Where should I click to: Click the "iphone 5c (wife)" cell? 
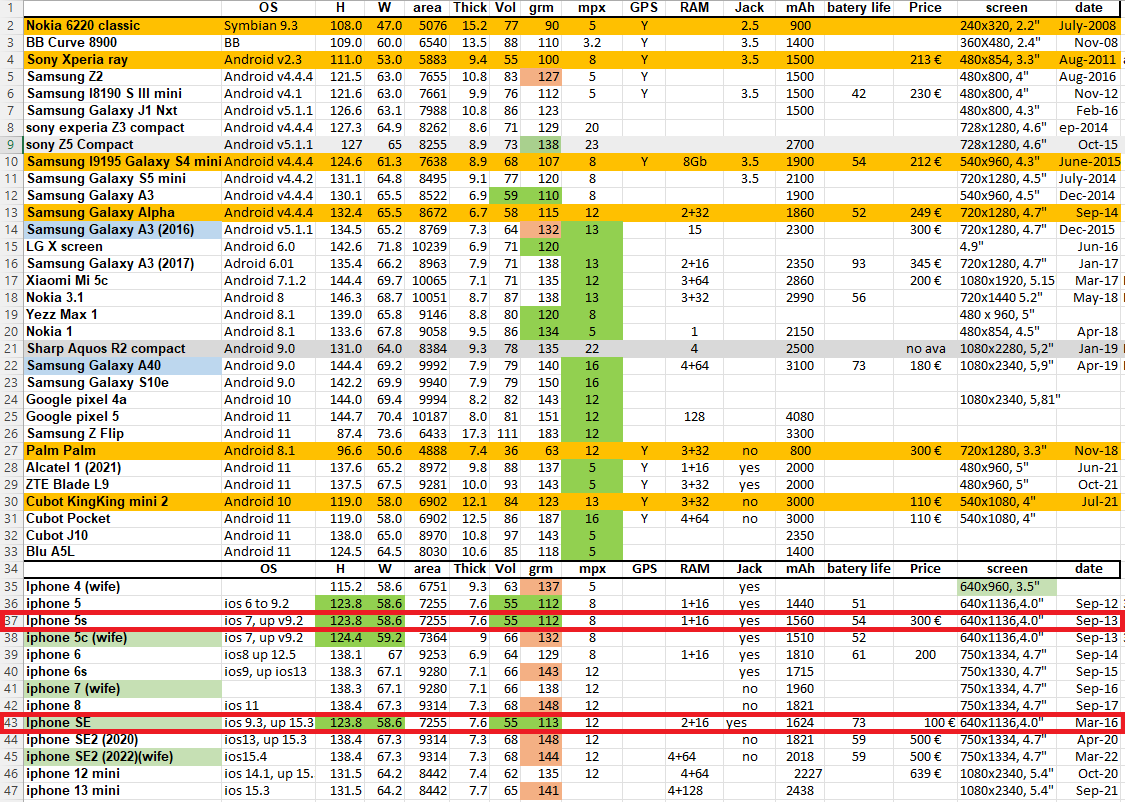[123, 638]
